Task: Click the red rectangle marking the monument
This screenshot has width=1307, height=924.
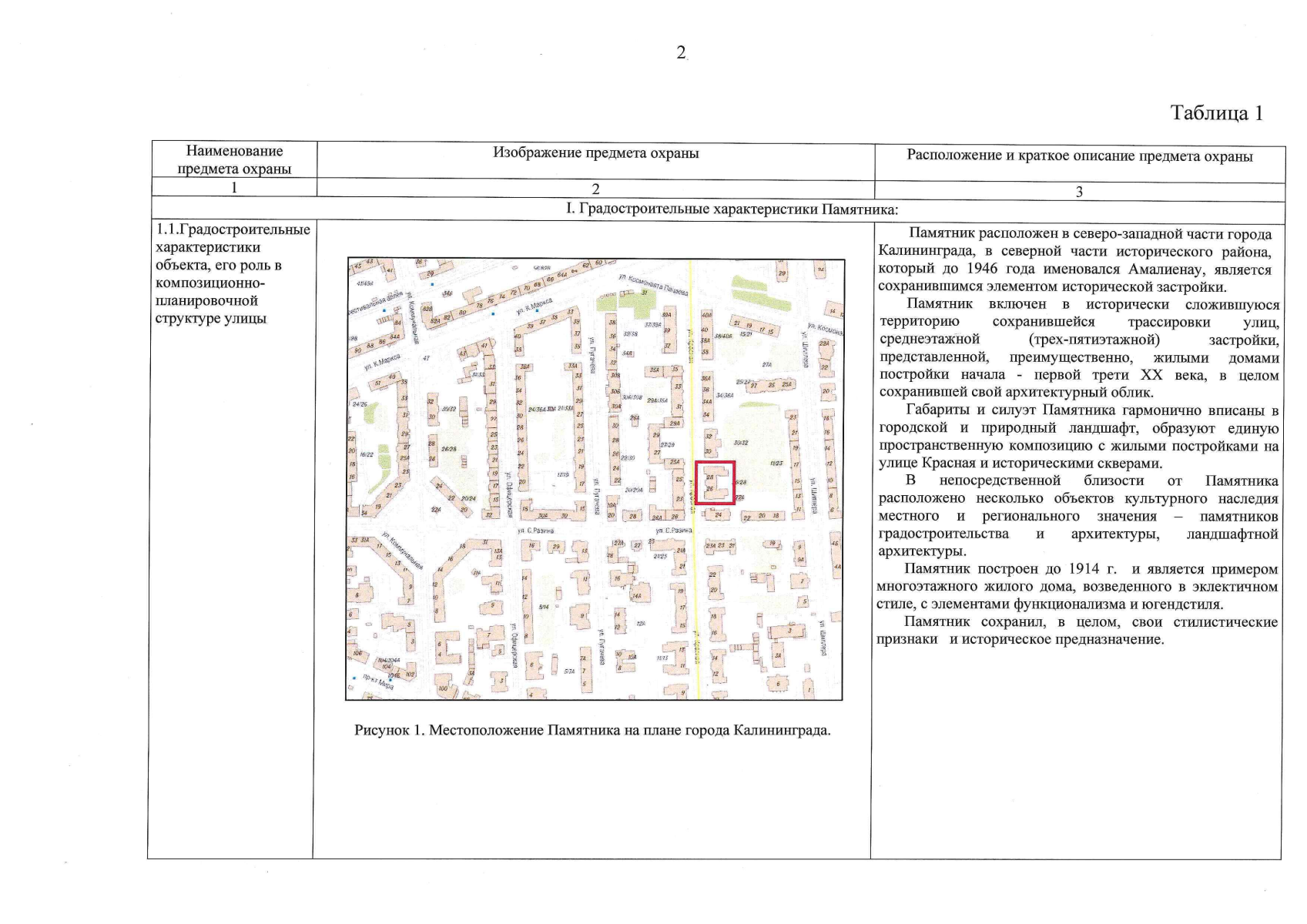Action: [715, 483]
